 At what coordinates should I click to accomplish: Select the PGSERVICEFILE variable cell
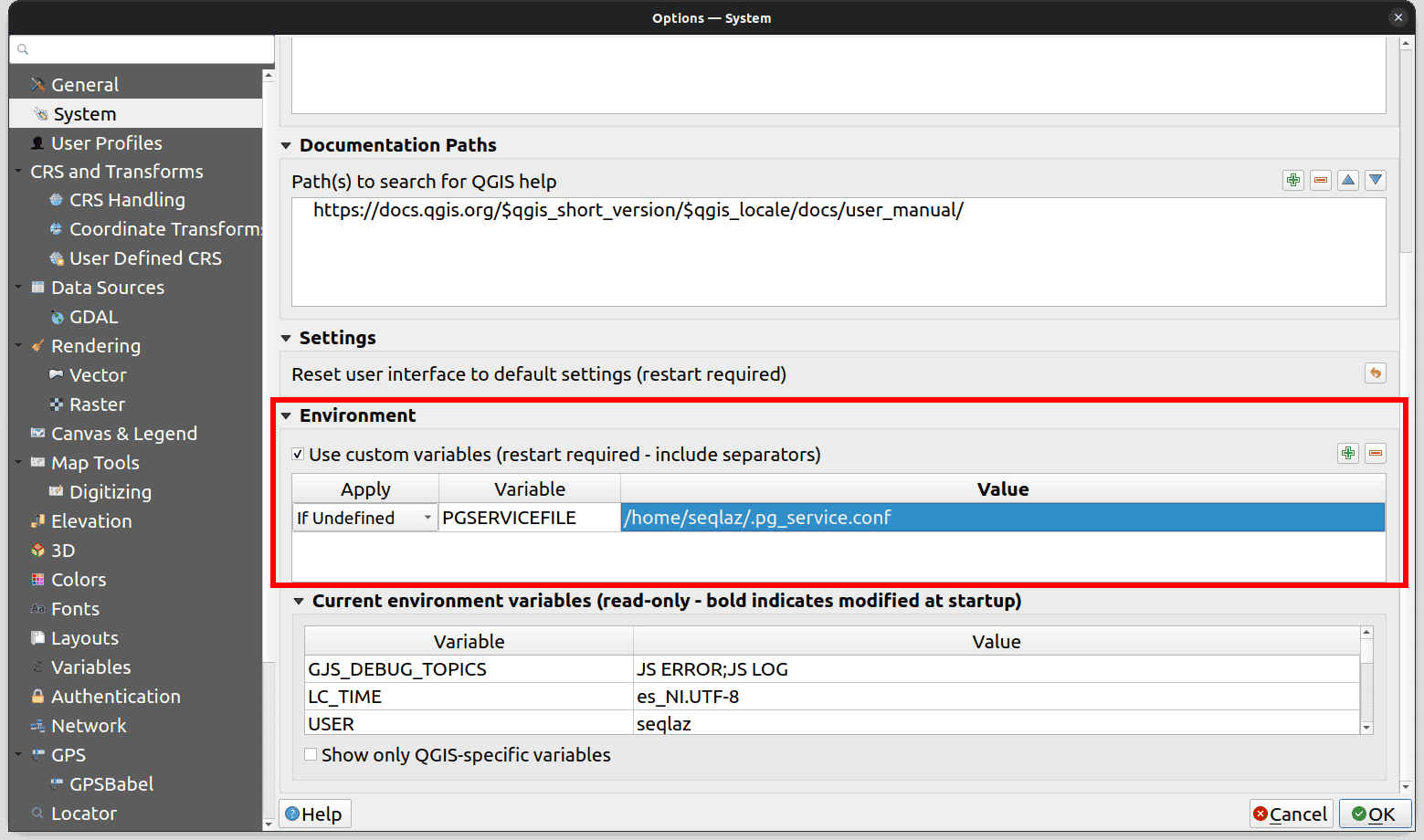click(530, 518)
